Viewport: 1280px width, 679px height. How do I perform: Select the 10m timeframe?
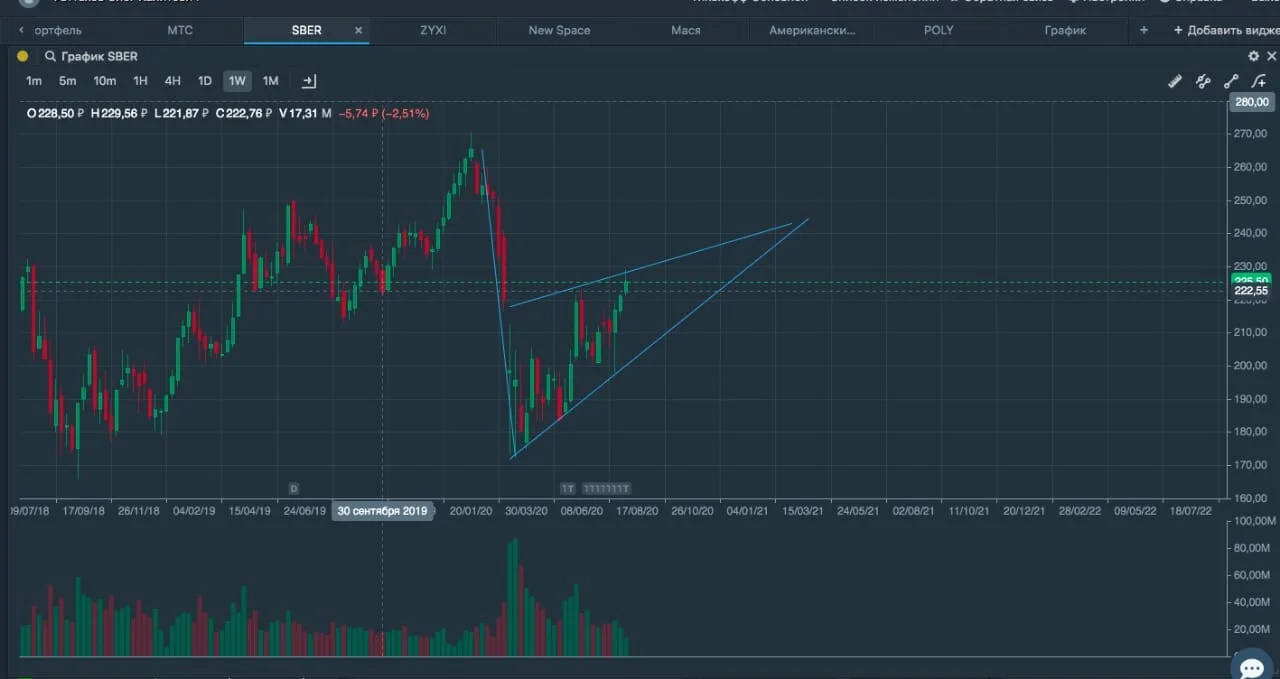(x=104, y=81)
